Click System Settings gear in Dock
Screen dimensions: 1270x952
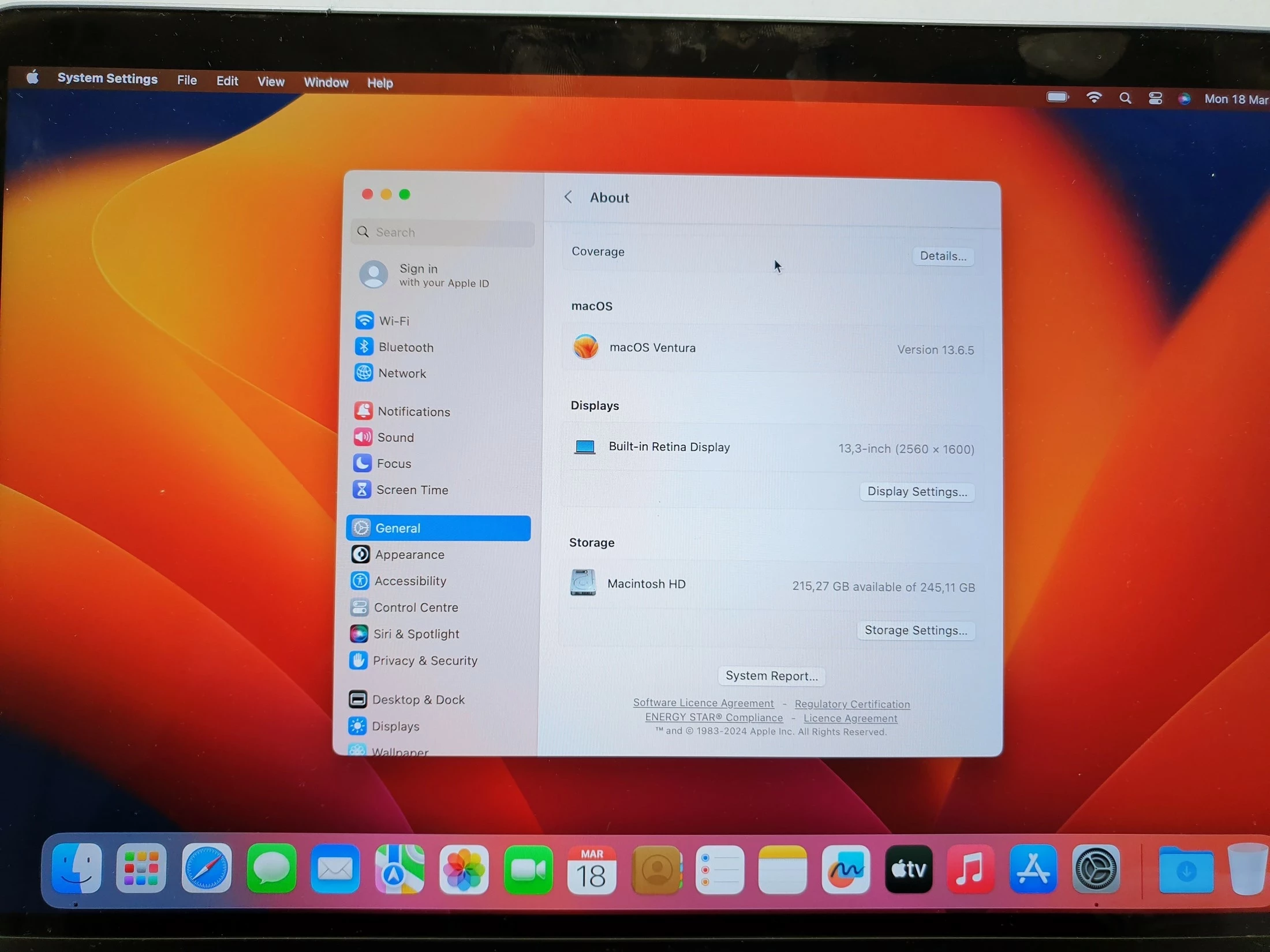(1096, 869)
